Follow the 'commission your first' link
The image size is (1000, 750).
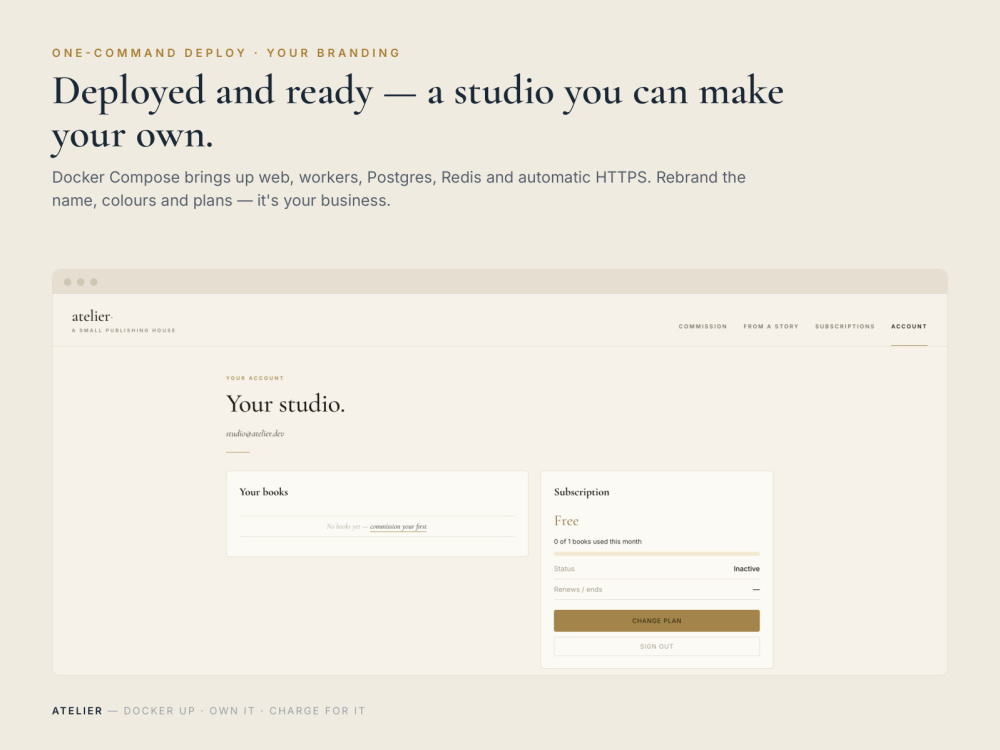pyautogui.click(x=398, y=527)
